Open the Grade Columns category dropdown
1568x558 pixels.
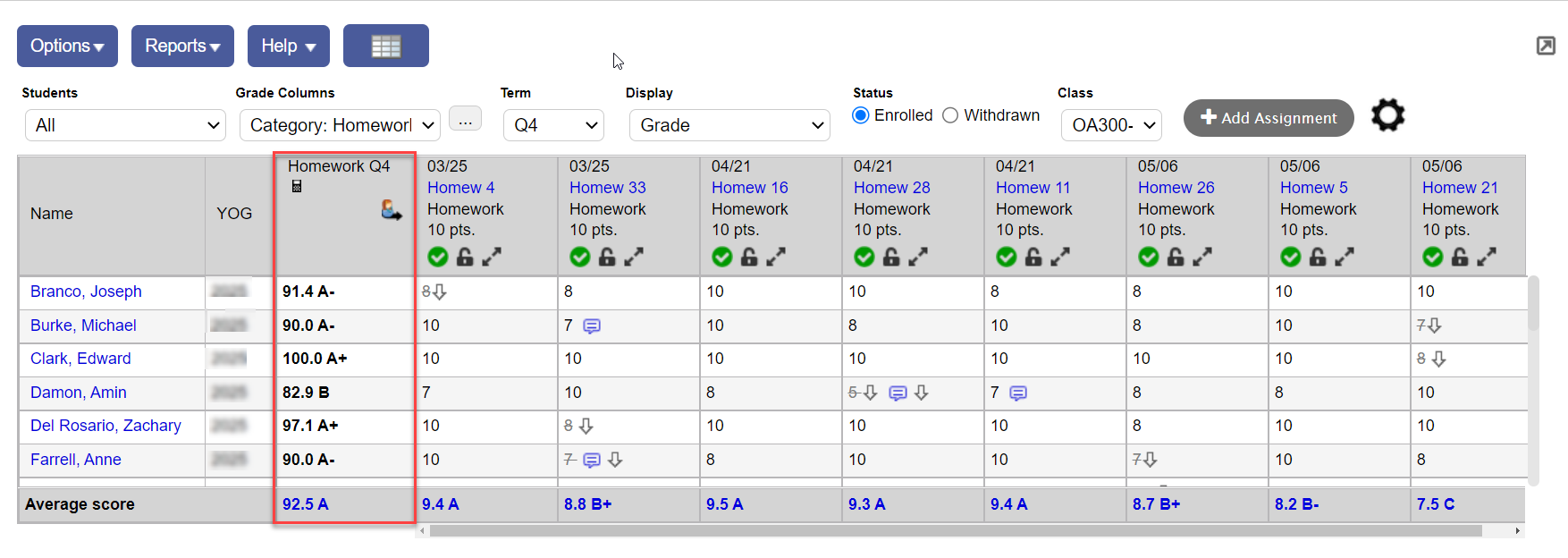pos(340,125)
